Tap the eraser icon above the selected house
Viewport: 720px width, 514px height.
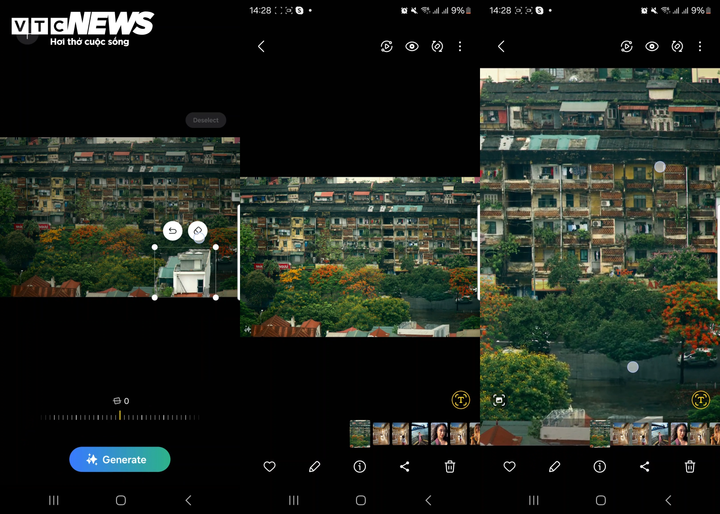198,231
